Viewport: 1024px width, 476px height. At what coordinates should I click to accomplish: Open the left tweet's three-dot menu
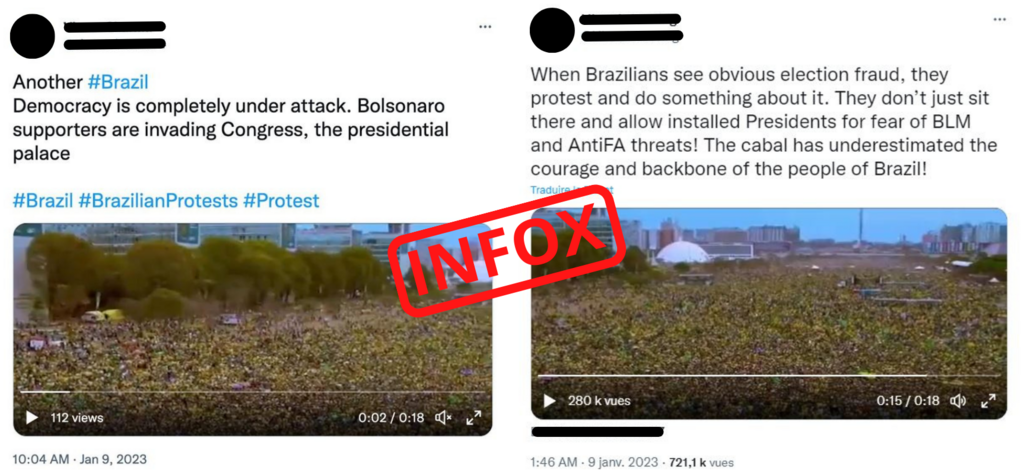pos(485,27)
